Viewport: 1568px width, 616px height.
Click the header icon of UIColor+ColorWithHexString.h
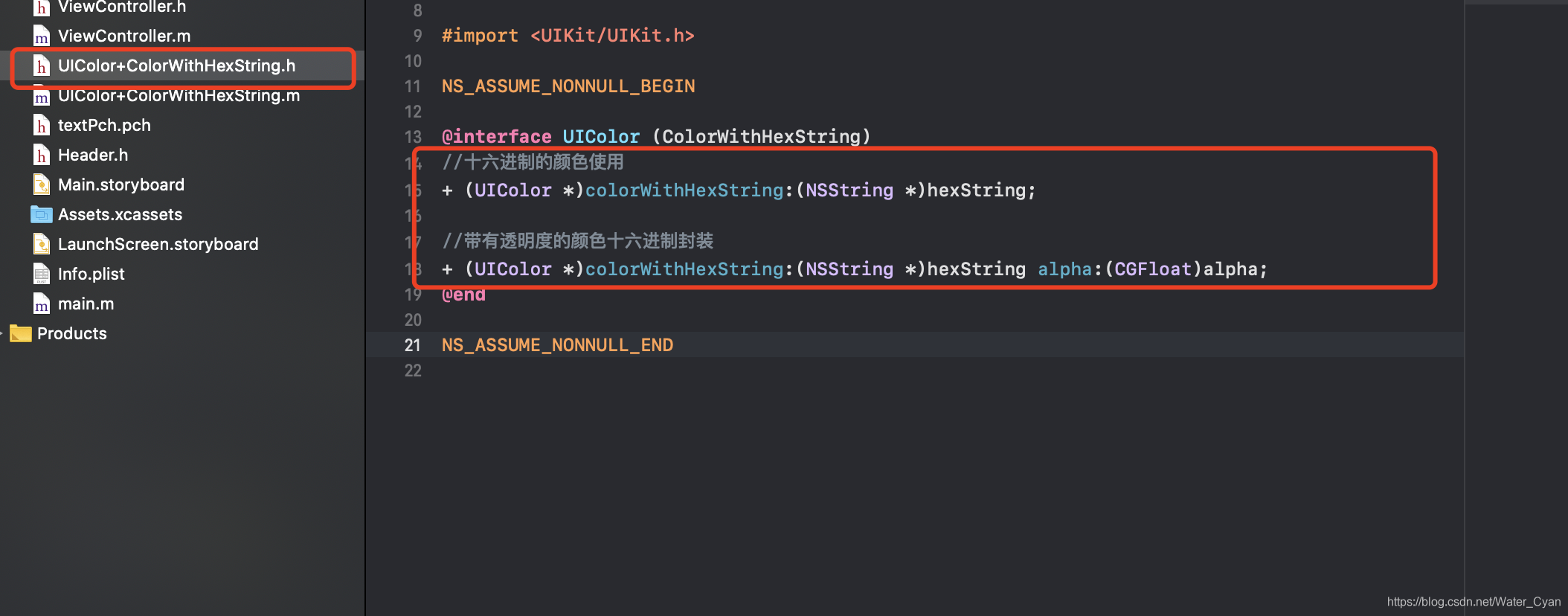[42, 65]
